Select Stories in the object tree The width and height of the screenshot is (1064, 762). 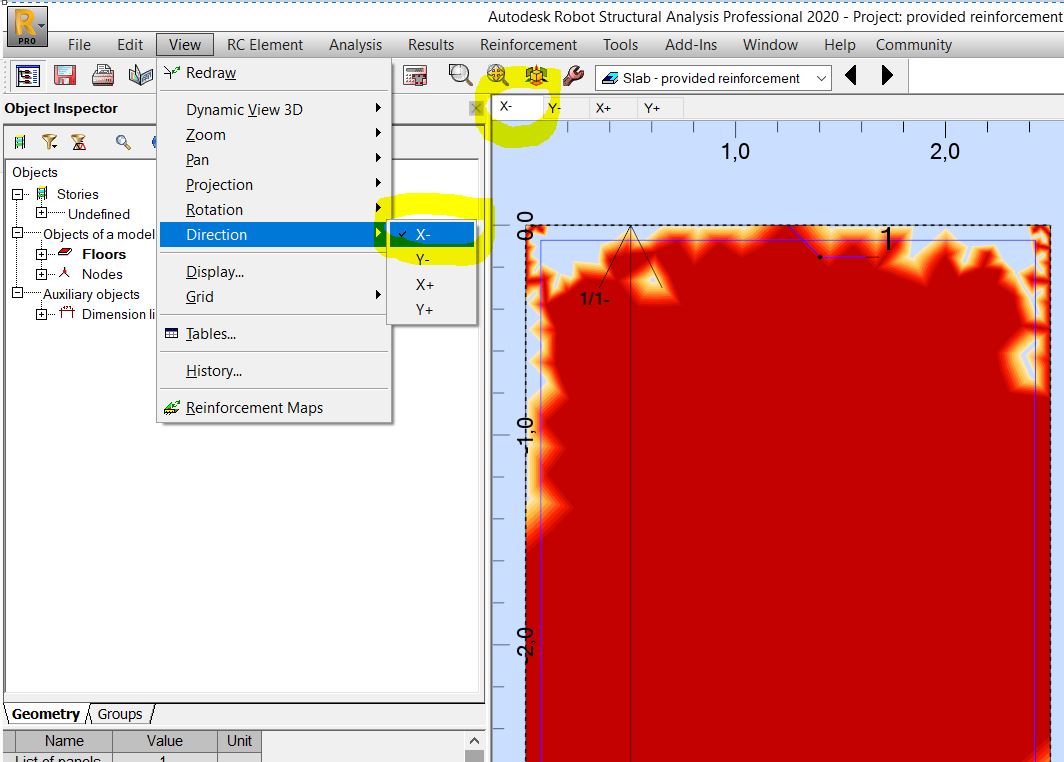click(77, 194)
